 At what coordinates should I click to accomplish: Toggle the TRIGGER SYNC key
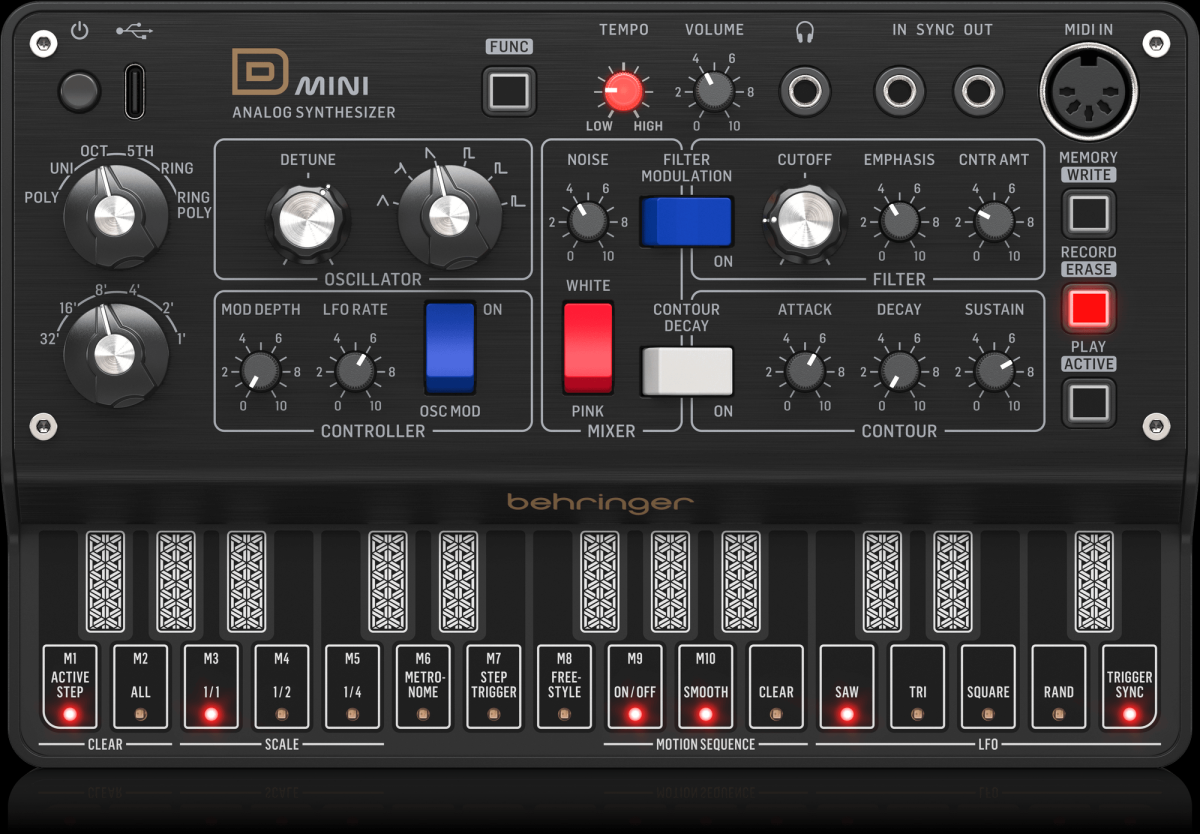[x=1130, y=686]
